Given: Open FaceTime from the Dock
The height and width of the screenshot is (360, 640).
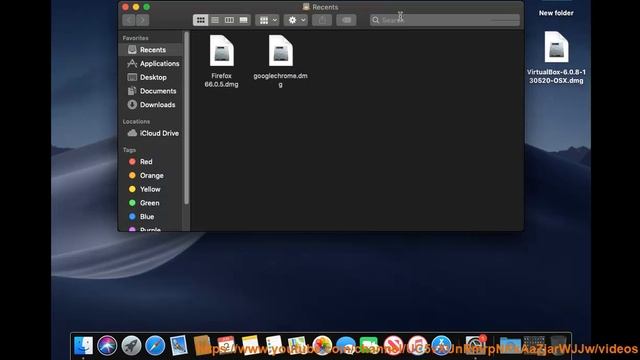Looking at the screenshot, I should (369, 345).
